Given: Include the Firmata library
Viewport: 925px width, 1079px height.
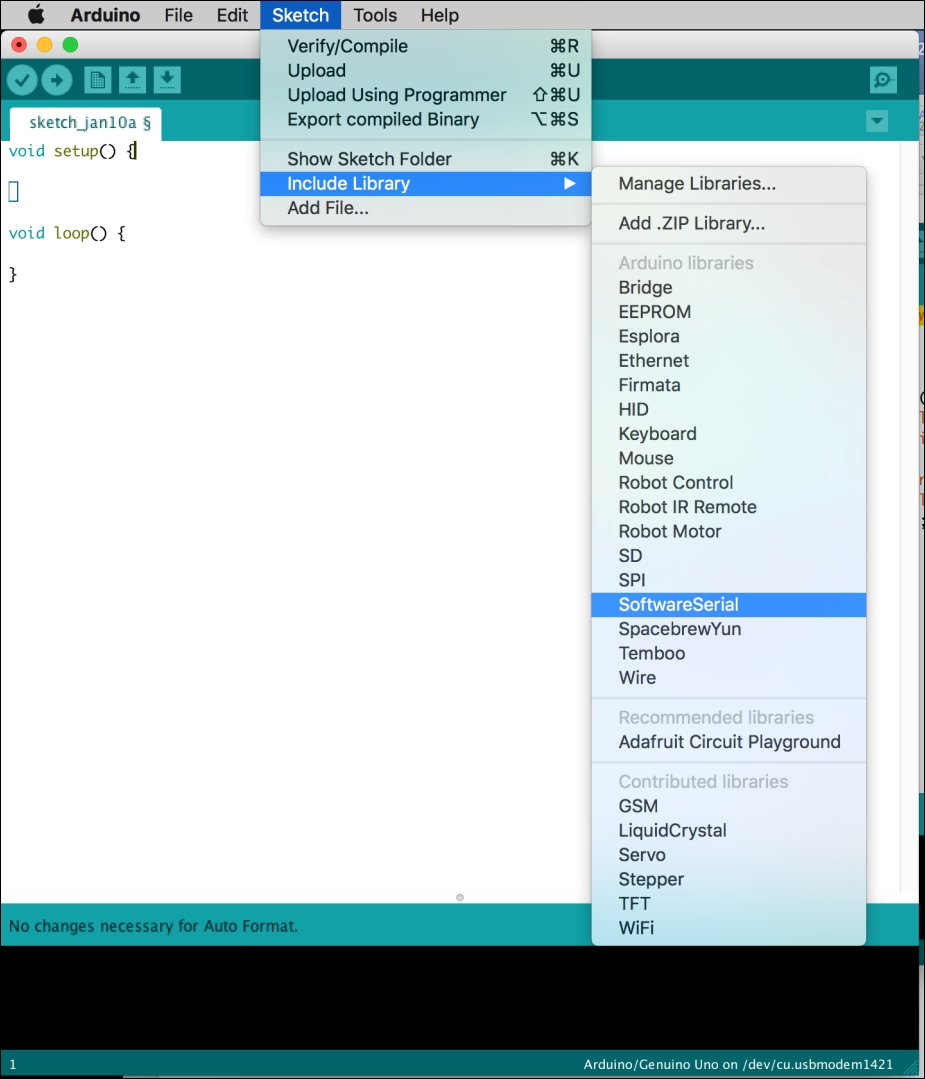Looking at the screenshot, I should click(729, 385).
